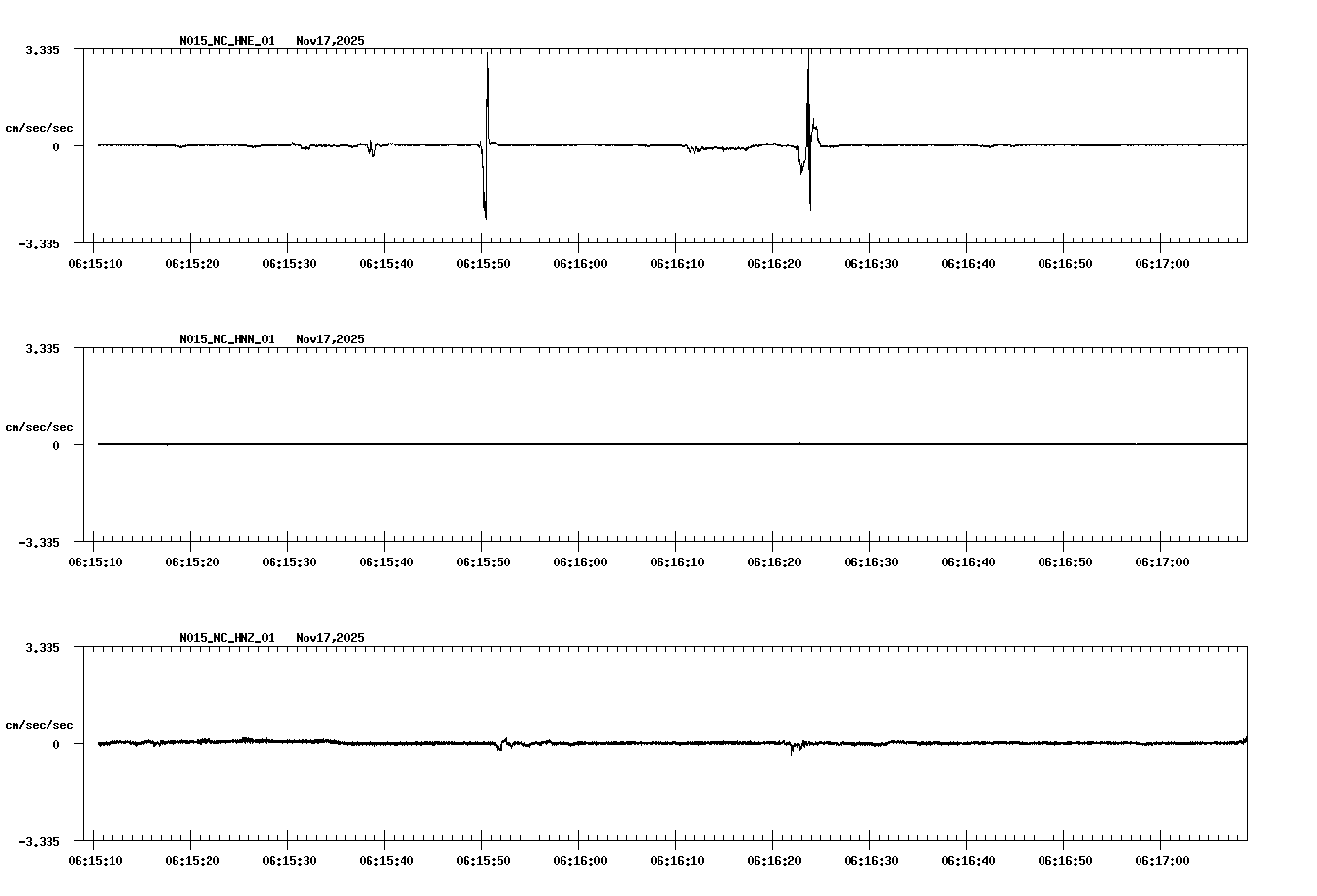Click the cm/sec/sec unit label on bottom plot

[39, 723]
